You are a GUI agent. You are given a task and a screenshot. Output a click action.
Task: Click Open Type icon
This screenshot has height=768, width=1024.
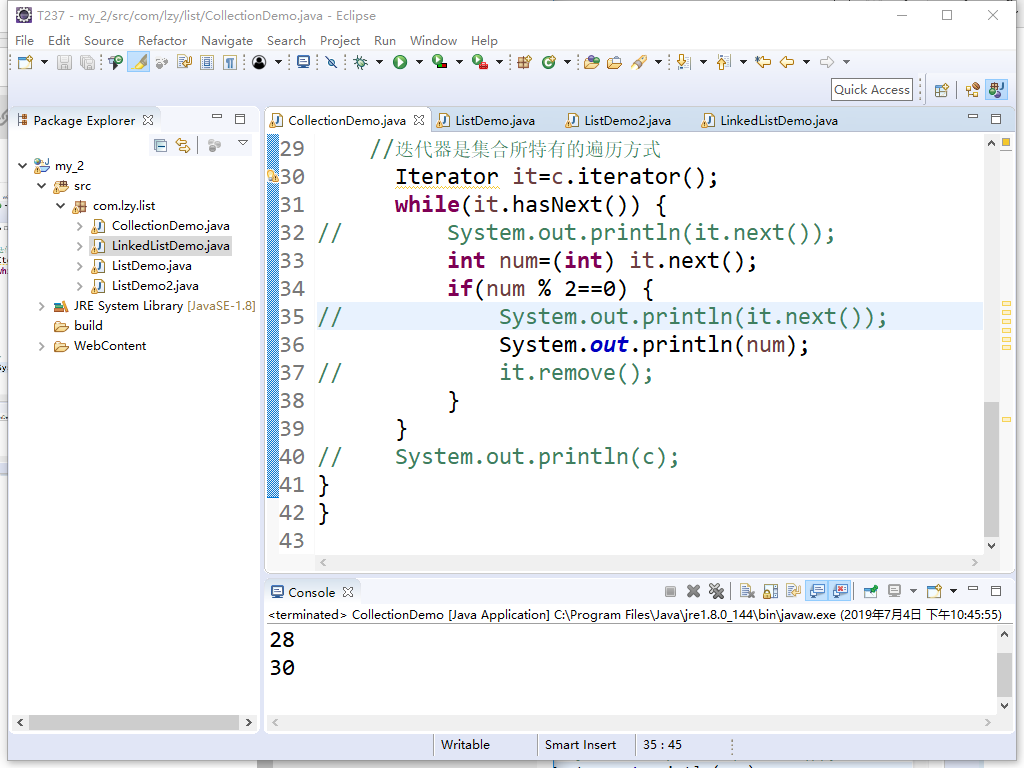[x=592, y=62]
